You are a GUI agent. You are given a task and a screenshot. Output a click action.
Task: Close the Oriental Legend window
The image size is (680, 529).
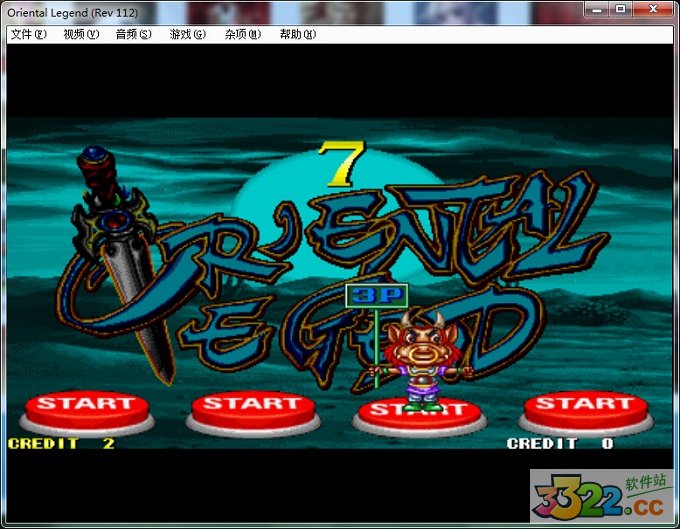(653, 9)
